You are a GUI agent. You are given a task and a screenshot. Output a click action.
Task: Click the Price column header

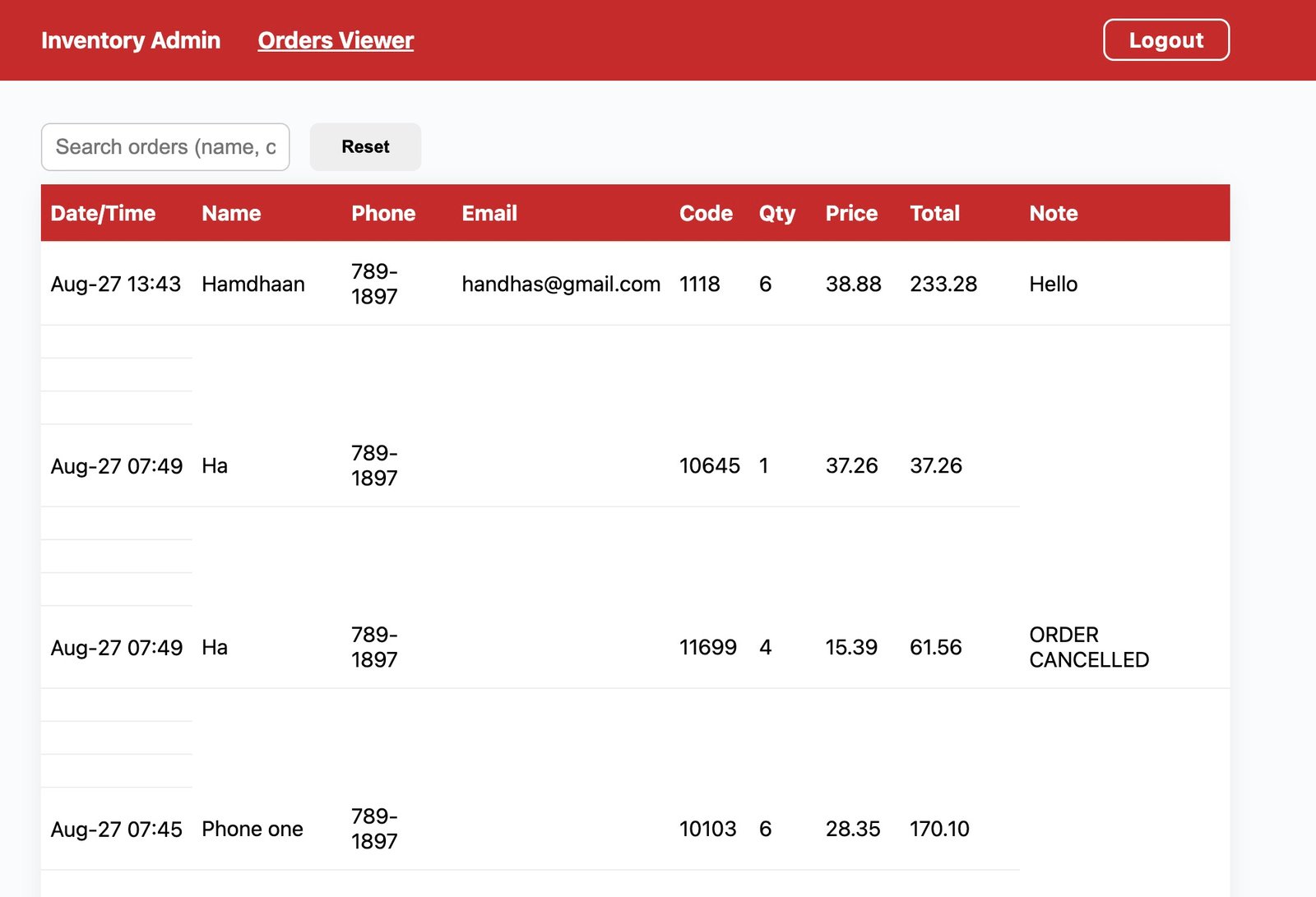coord(851,213)
